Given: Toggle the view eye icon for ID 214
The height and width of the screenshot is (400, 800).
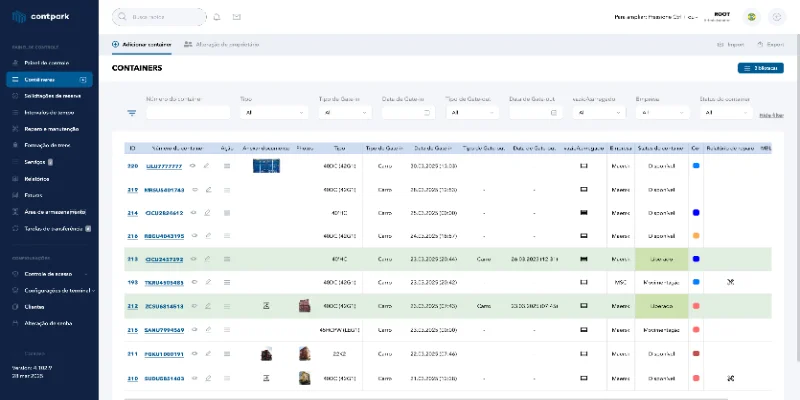Looking at the screenshot, I should 194,213.
